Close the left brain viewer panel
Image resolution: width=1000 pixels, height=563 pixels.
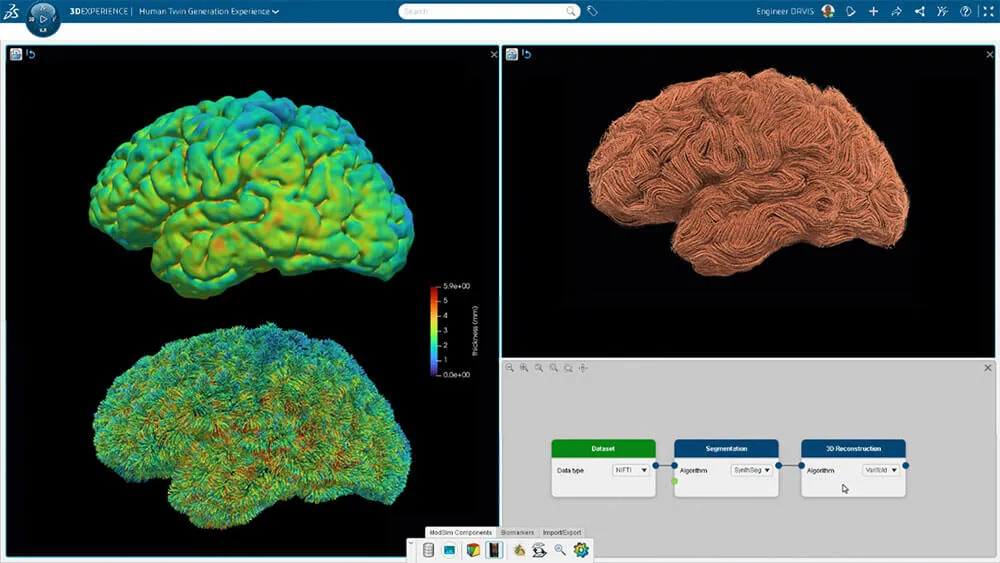point(494,55)
